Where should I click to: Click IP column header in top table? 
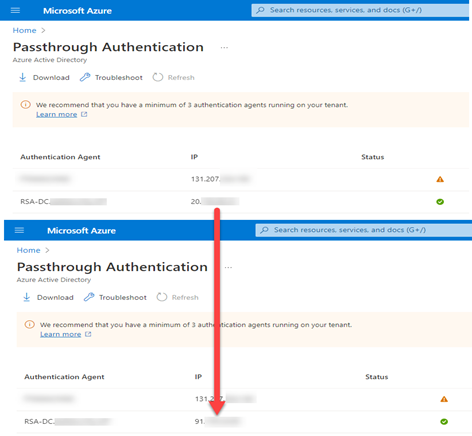[194, 157]
